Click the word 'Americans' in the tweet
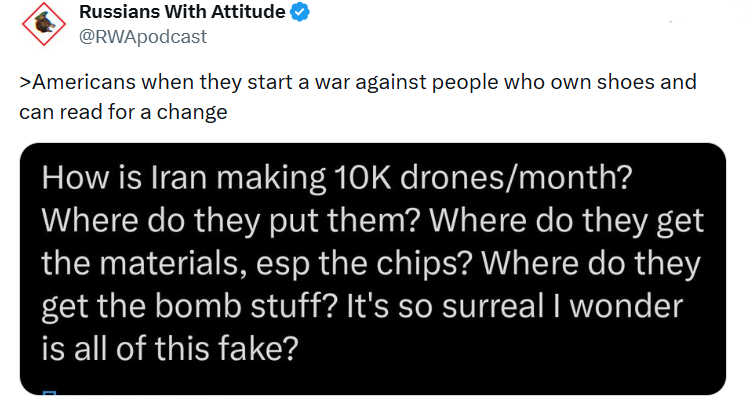Viewport: 747px width, 406px height. (84, 82)
